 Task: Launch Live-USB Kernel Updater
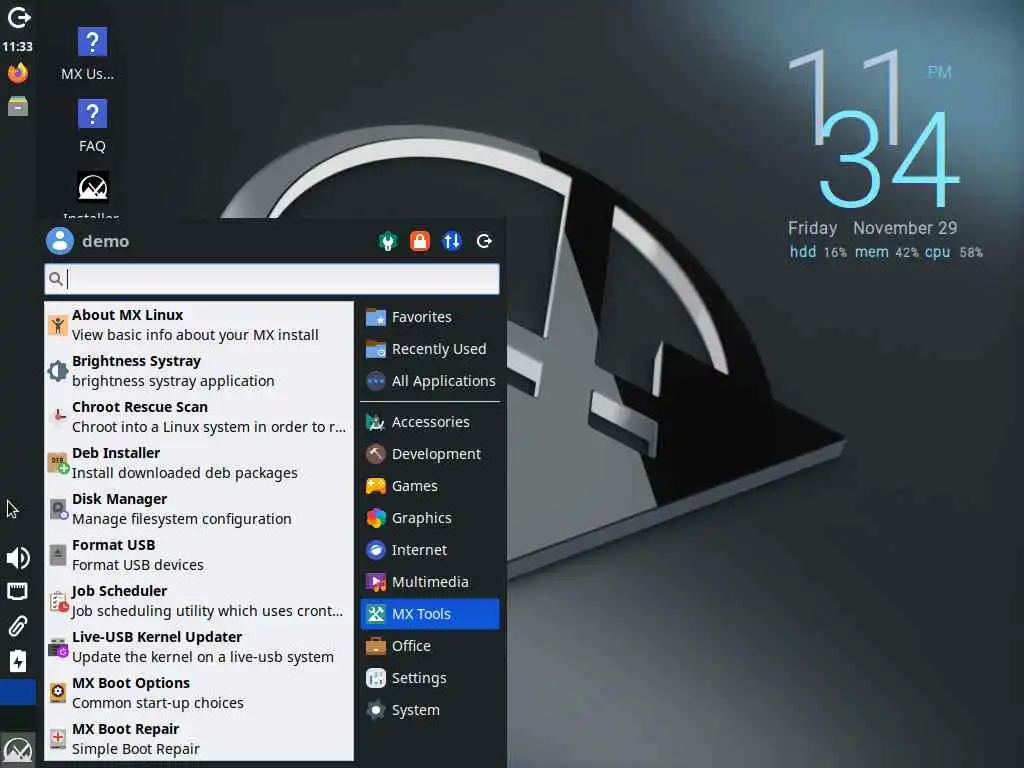[199, 647]
